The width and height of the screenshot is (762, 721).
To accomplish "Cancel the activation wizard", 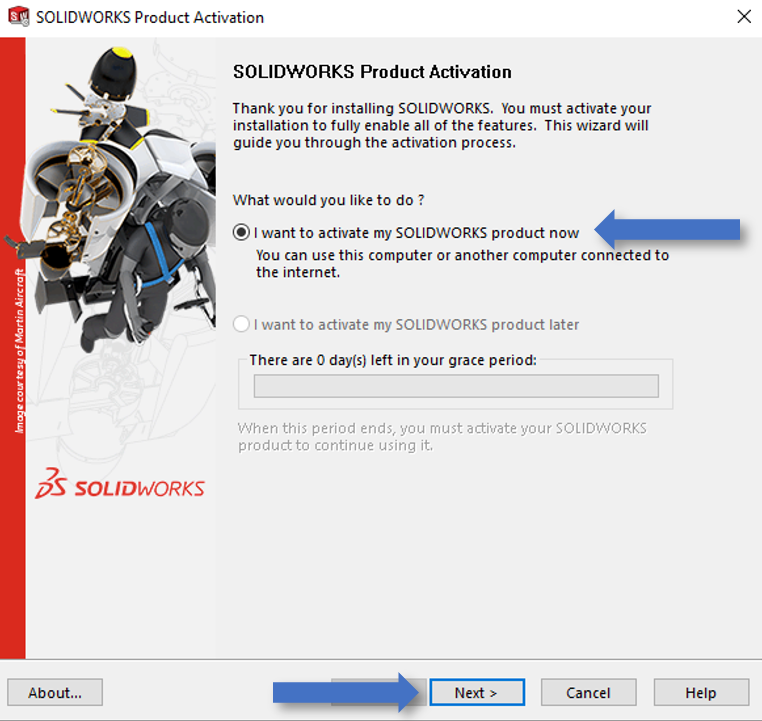I will tap(588, 693).
